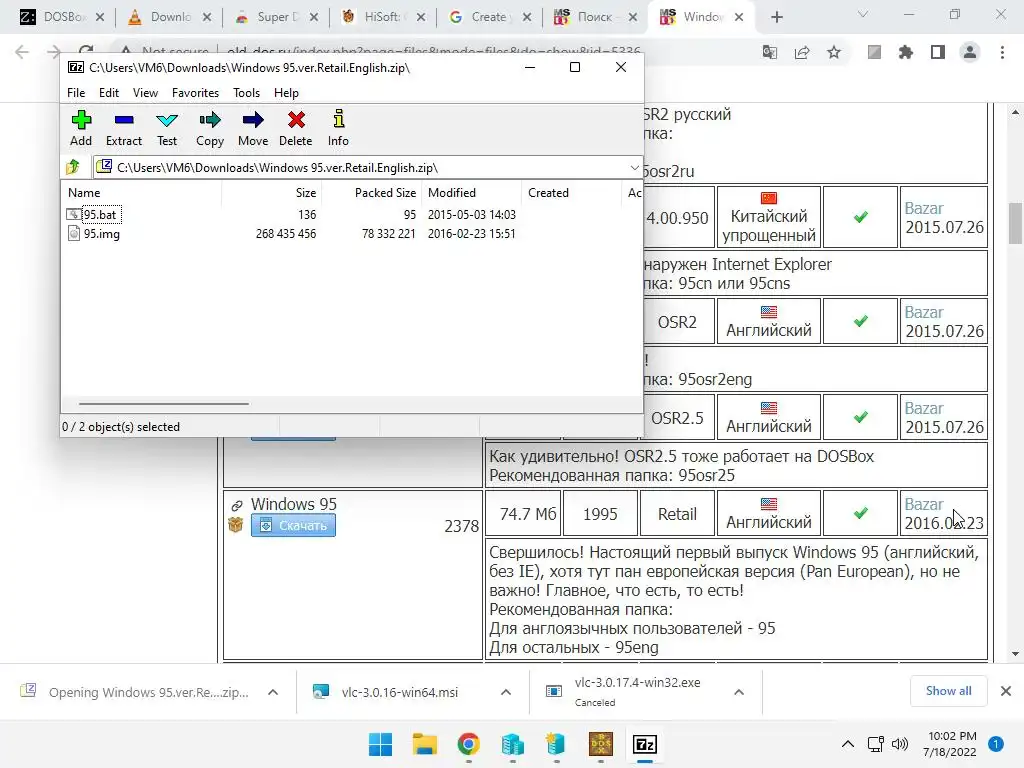Expand the 7-Zip address path dropdown
The height and width of the screenshot is (768, 1024).
pyautogui.click(x=634, y=168)
